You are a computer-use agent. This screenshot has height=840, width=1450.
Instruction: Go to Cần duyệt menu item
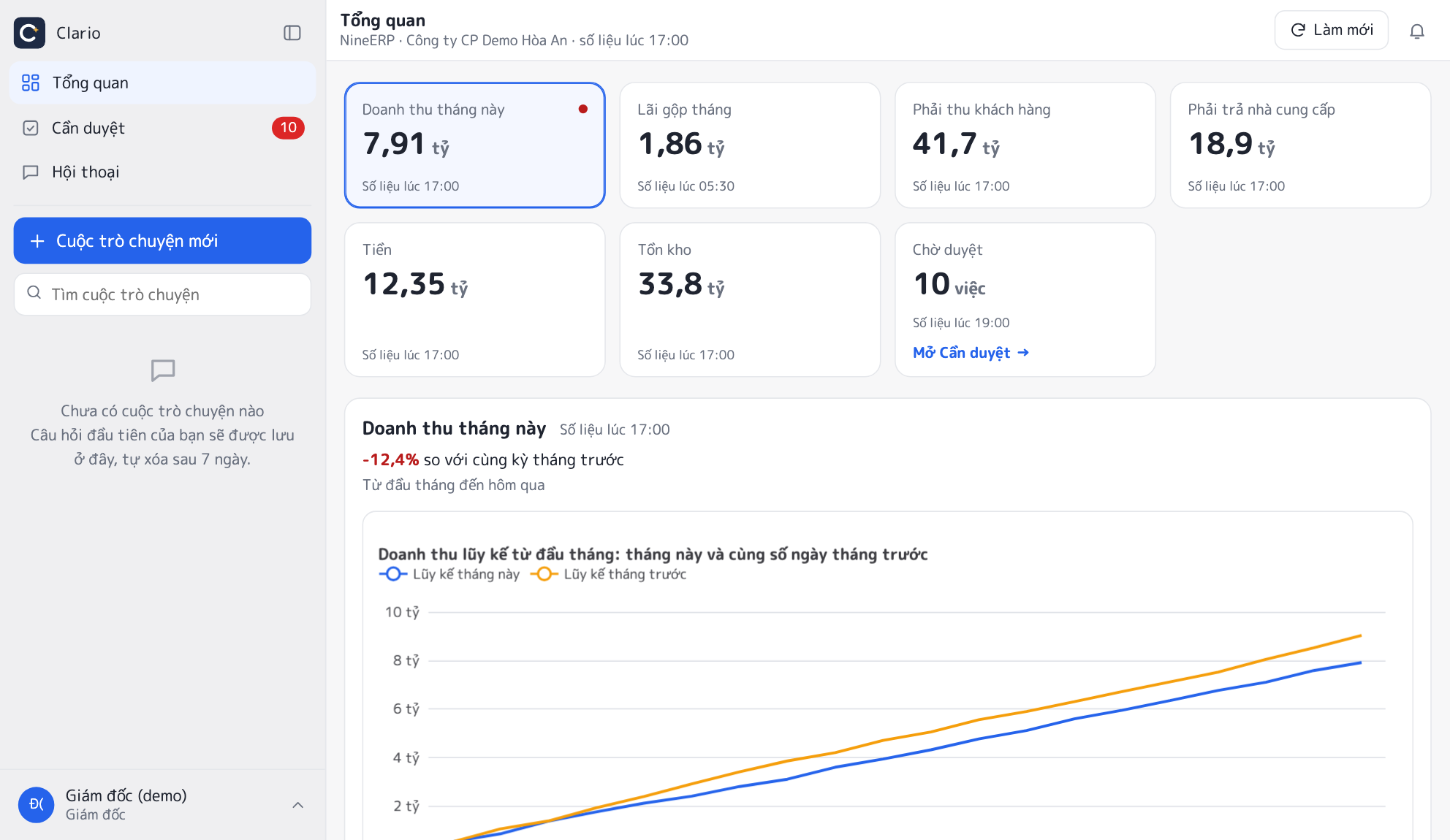tap(162, 128)
